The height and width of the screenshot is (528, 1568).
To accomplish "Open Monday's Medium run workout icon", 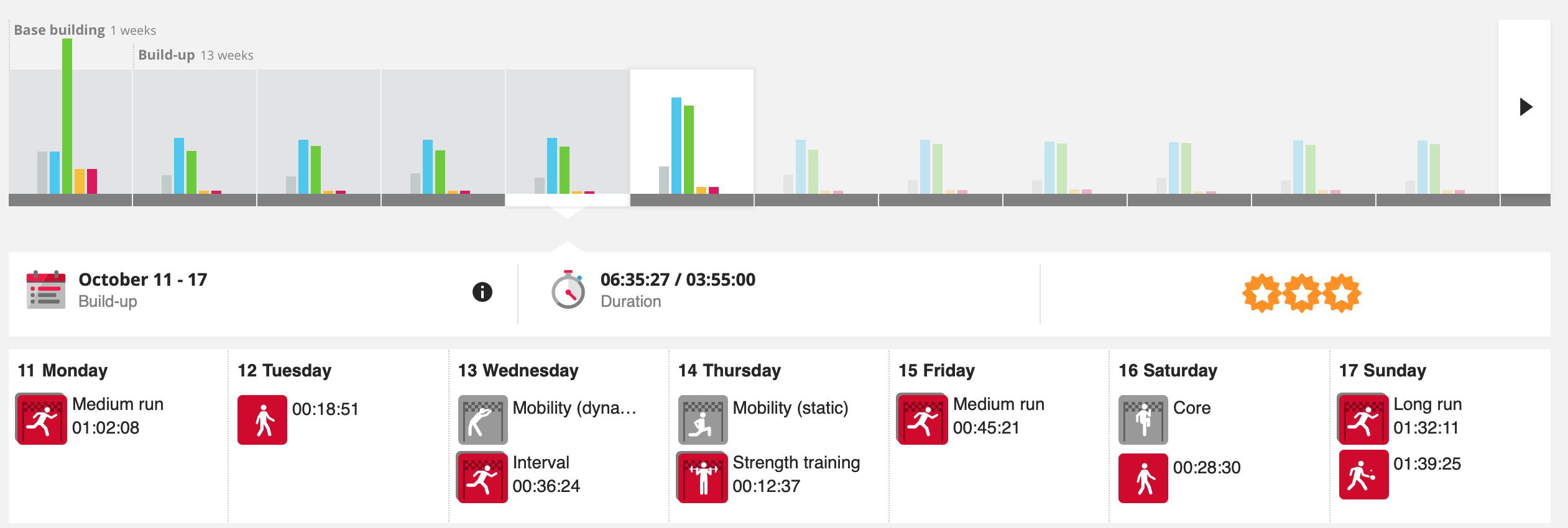I will 41,419.
